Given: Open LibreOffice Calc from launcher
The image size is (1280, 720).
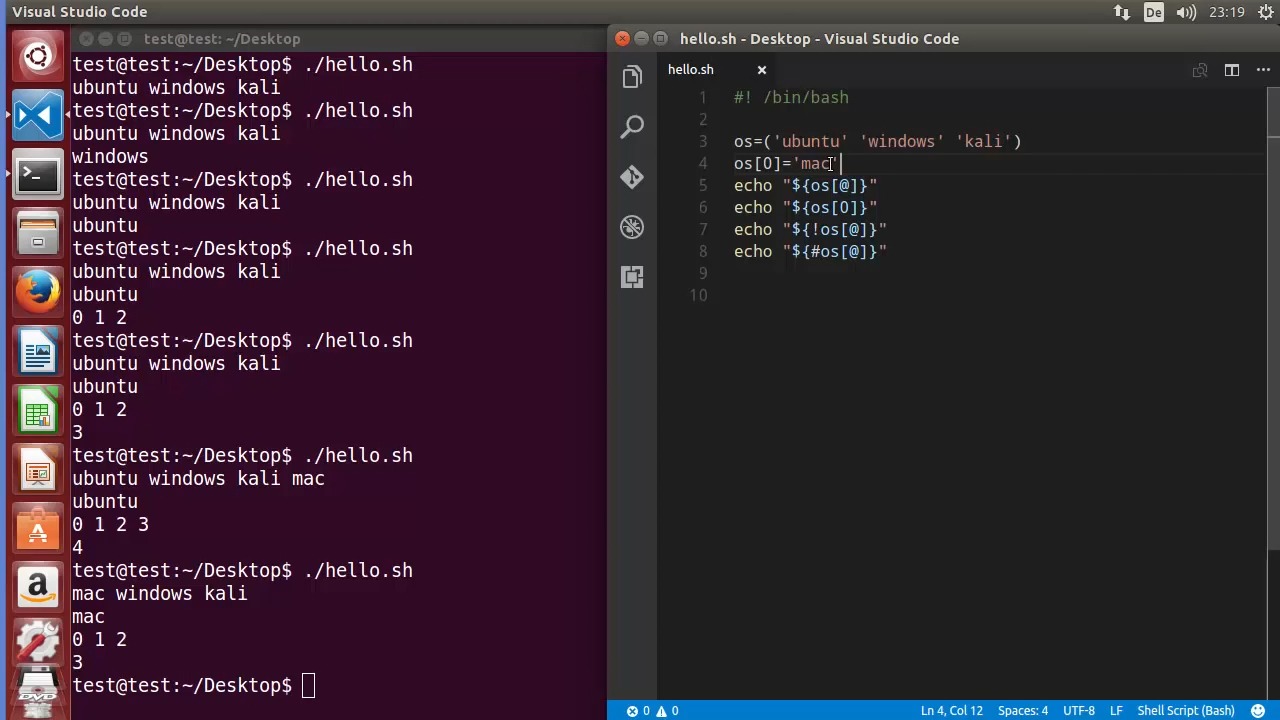Looking at the screenshot, I should [38, 411].
